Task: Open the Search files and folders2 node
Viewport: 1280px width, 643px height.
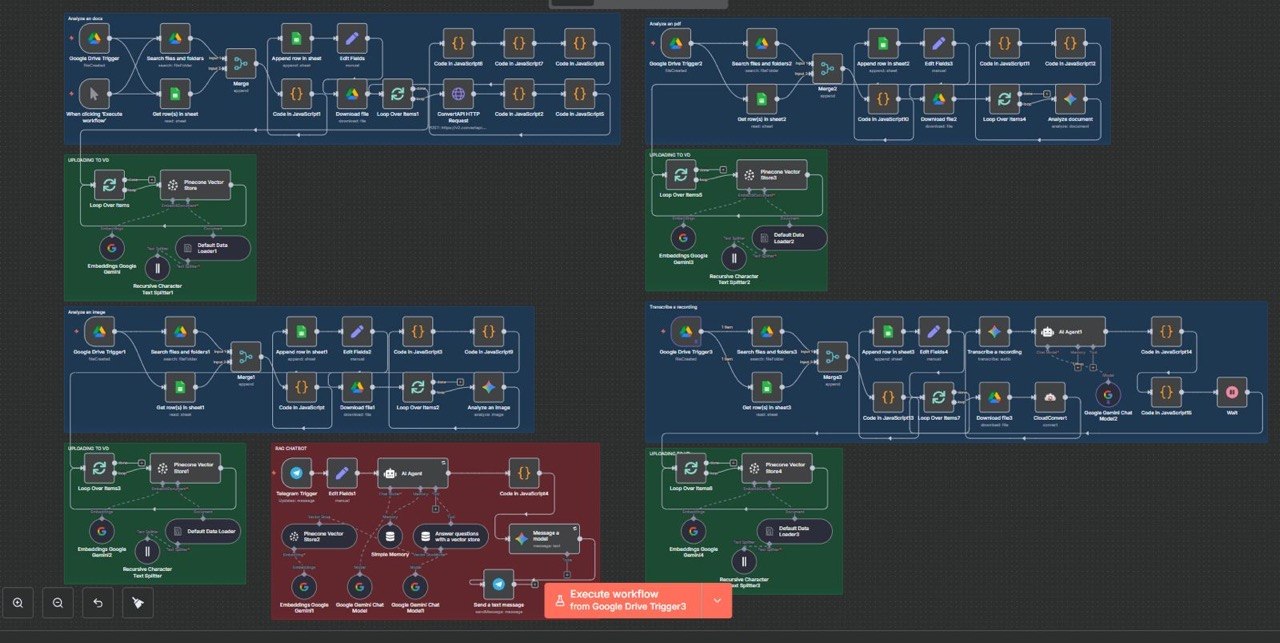Action: [x=762, y=43]
